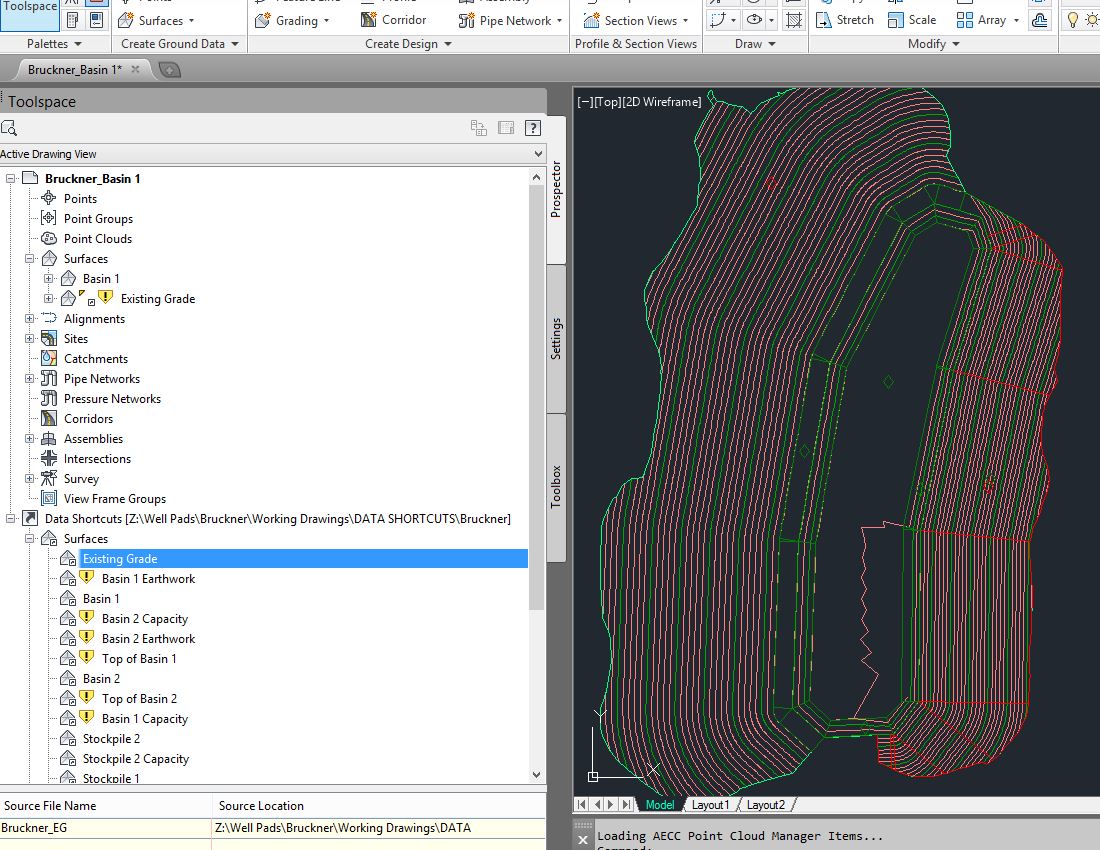Image resolution: width=1100 pixels, height=850 pixels.
Task: Click the Bruckner_EG source file cell
Action: coord(105,828)
